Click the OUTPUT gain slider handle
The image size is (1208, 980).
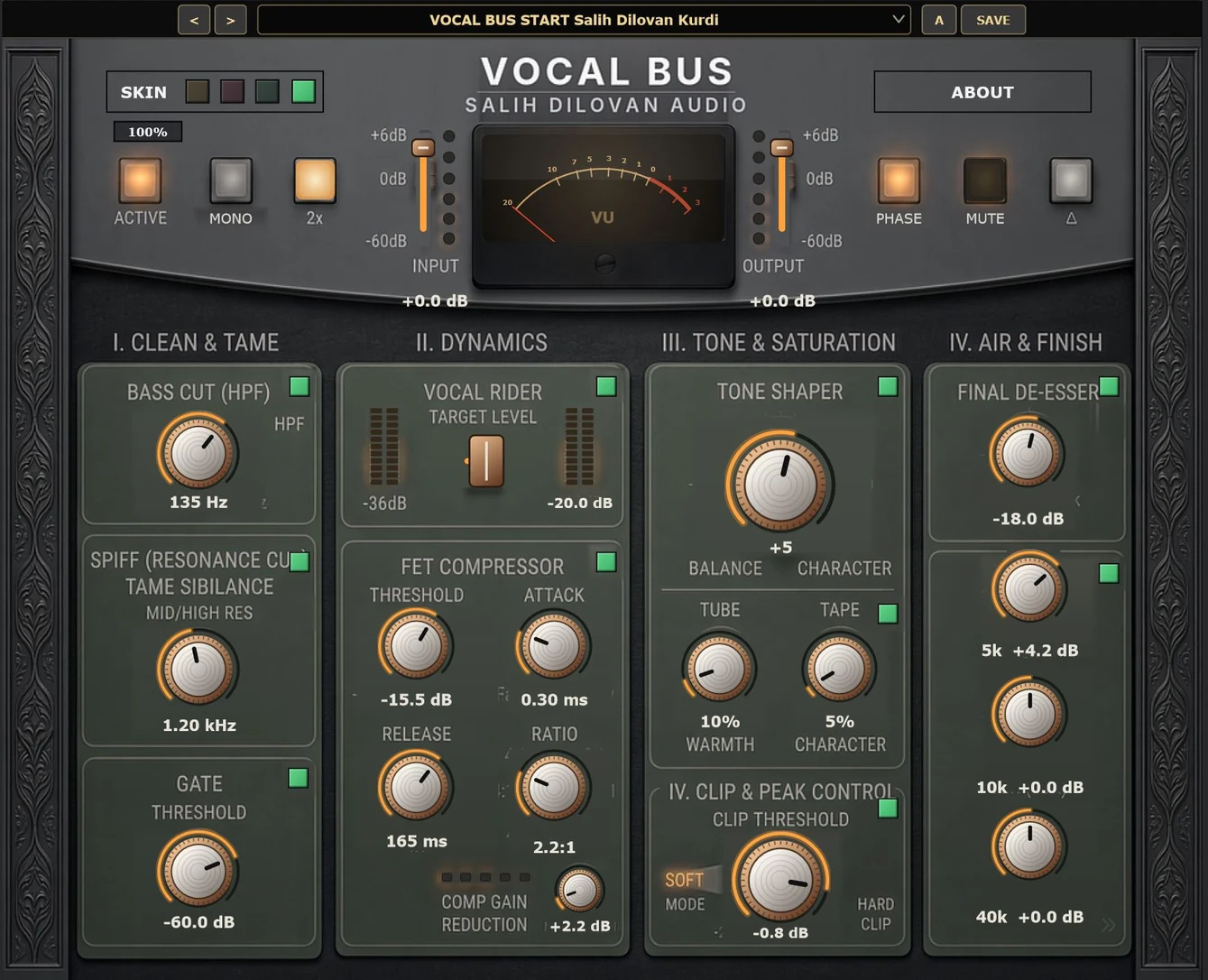[x=782, y=147]
